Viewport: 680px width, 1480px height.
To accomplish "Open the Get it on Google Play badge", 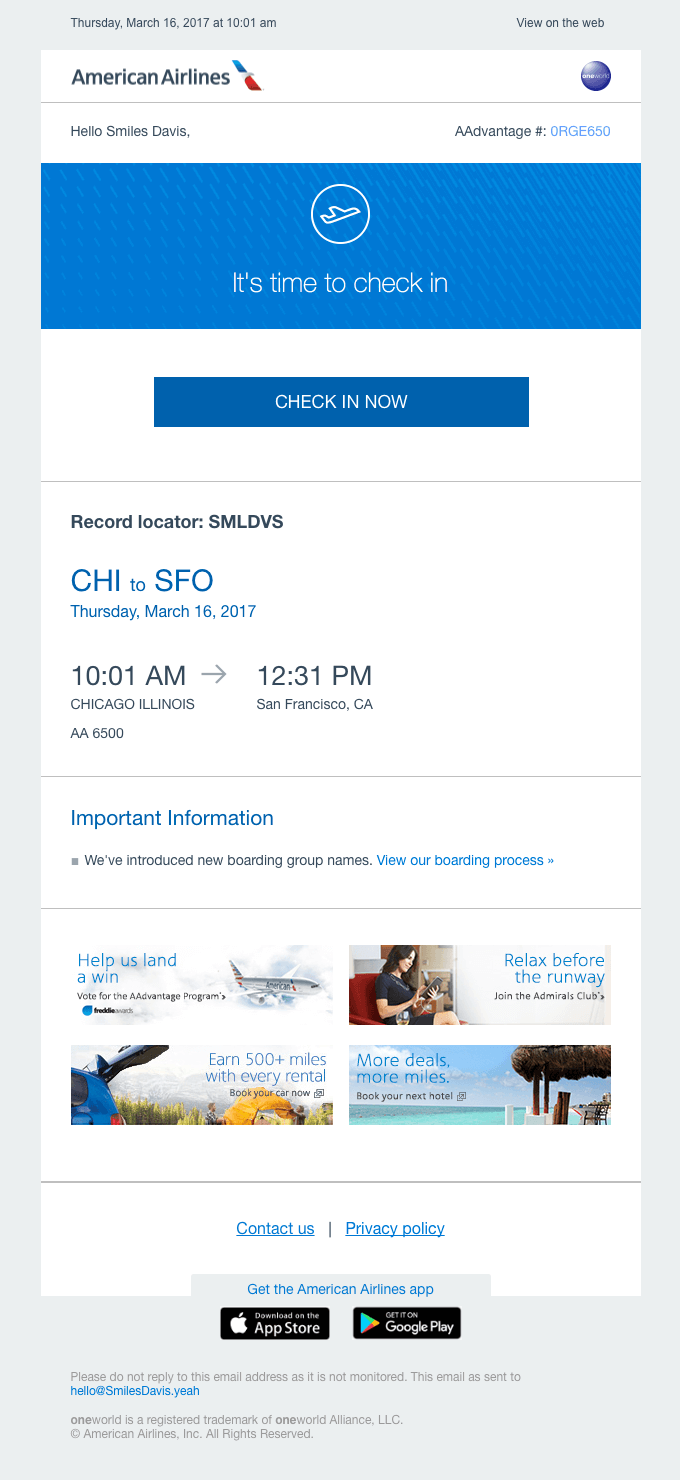I will (406, 1323).
